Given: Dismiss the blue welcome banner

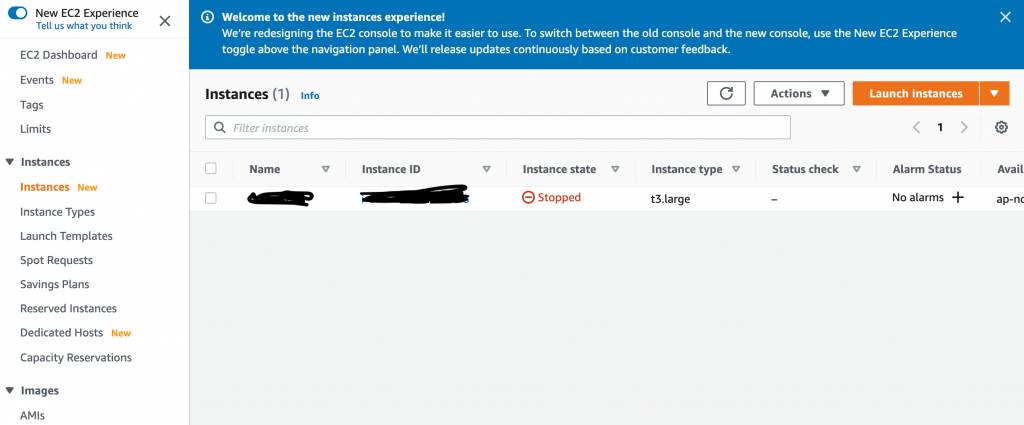Looking at the screenshot, I should point(1005,17).
